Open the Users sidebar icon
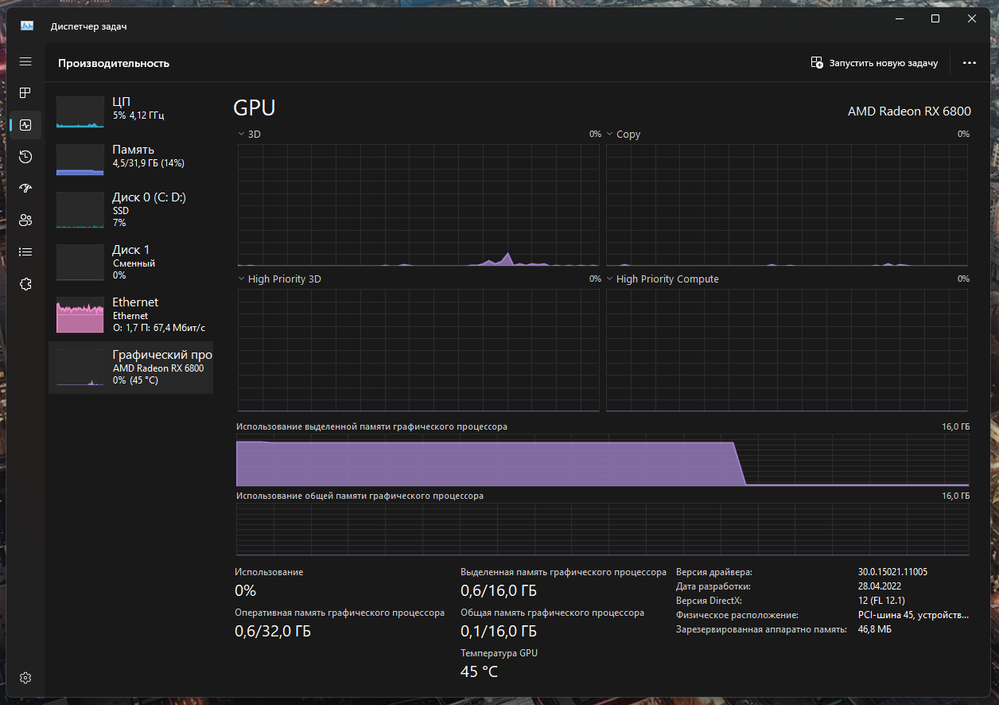Screen dimensions: 999x705 pos(25,220)
